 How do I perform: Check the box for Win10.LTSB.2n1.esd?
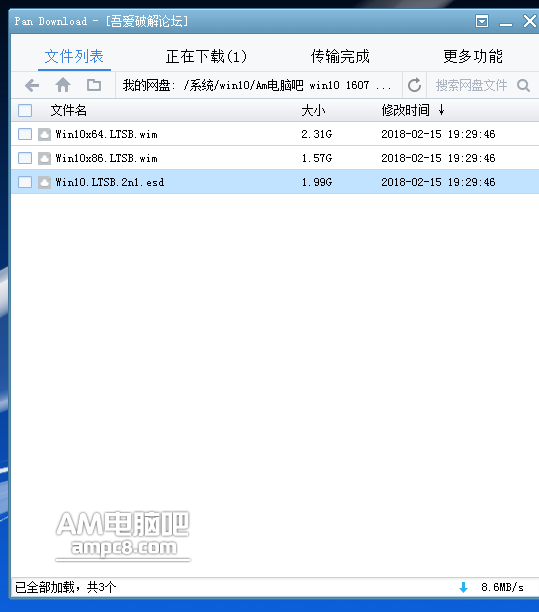pyautogui.click(x=25, y=182)
